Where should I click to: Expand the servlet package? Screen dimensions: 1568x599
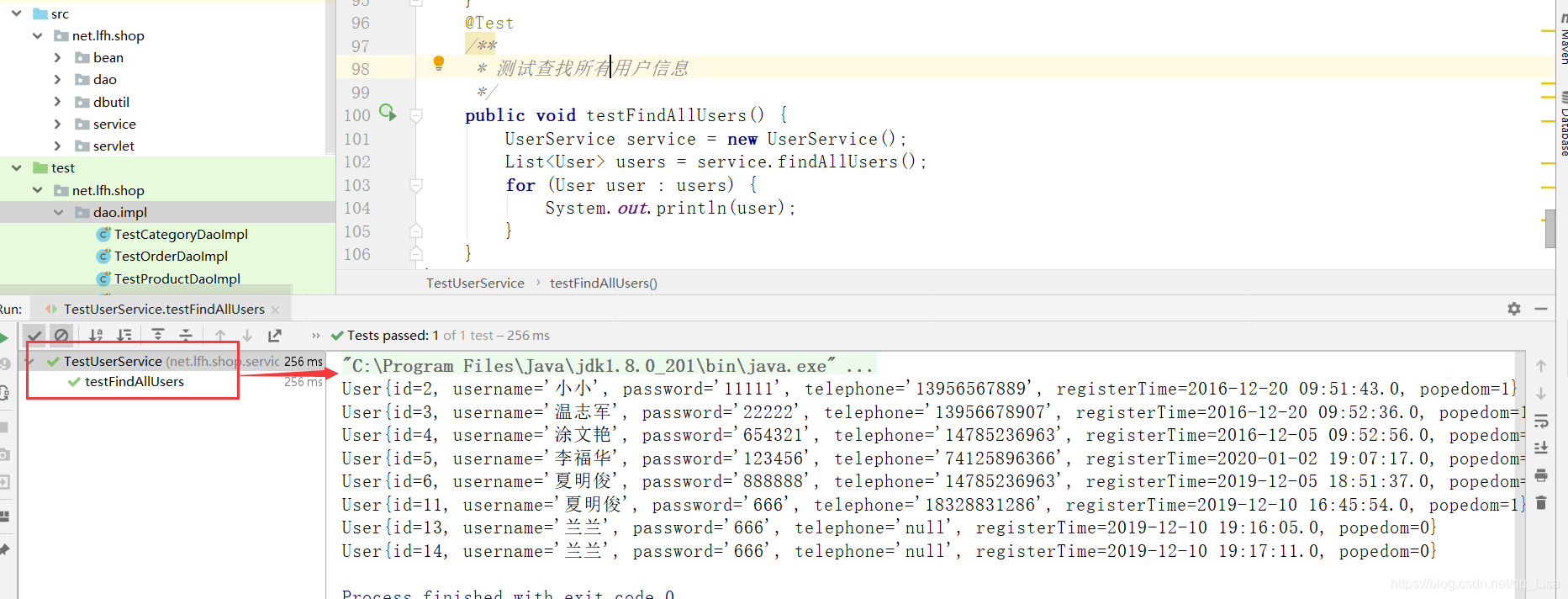[x=58, y=146]
